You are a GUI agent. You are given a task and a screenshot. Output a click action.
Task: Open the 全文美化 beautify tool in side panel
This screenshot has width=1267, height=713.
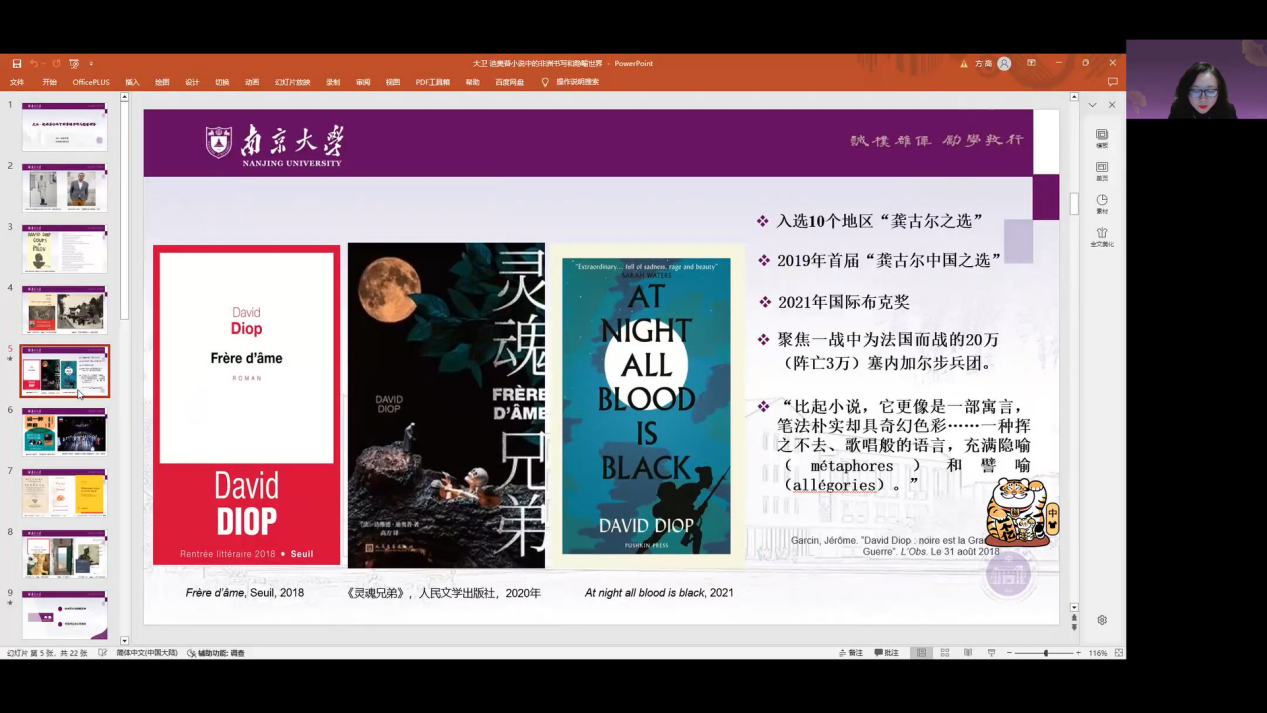click(1101, 237)
